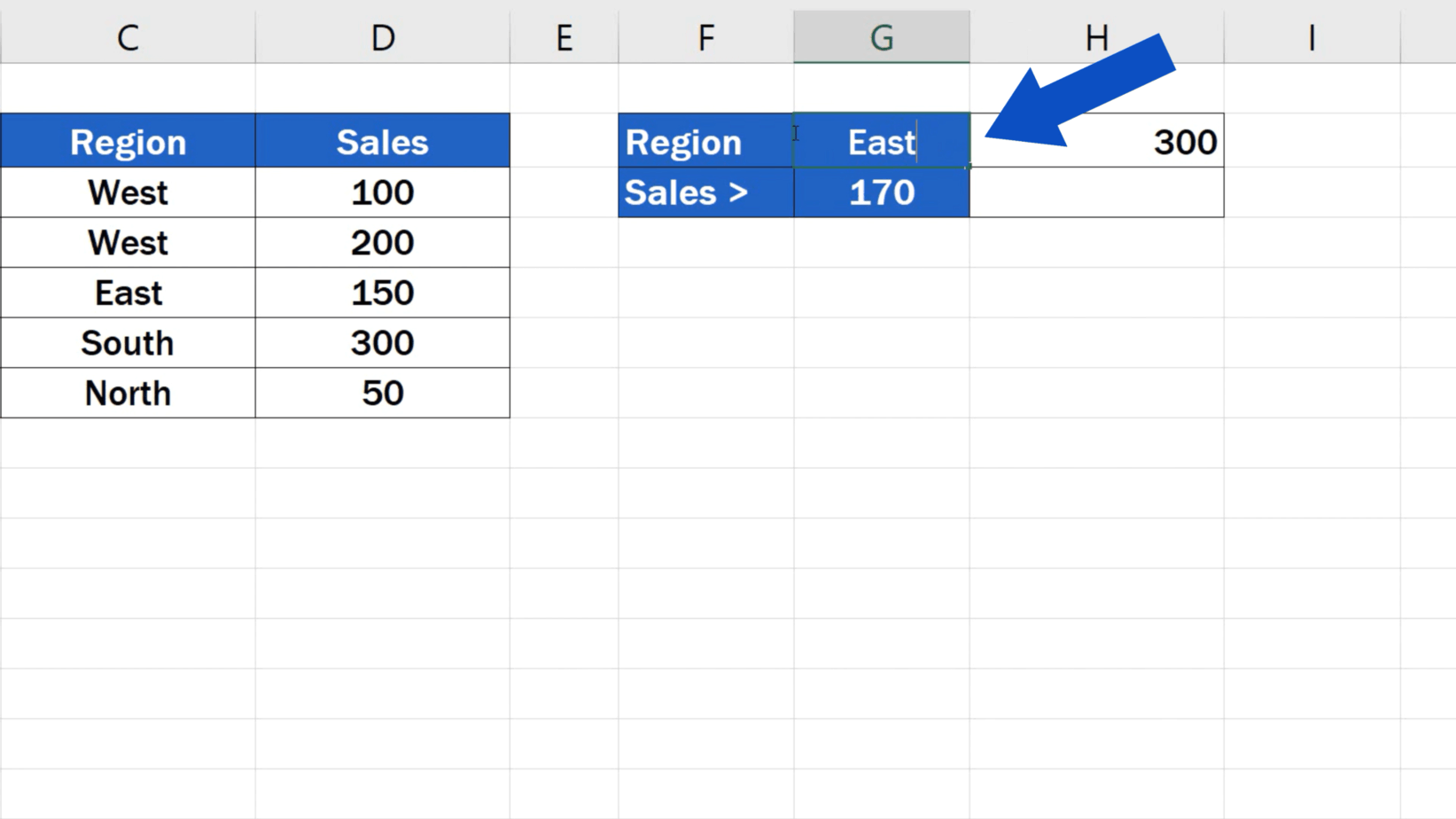Select the North region cell
Image resolution: width=1456 pixels, height=819 pixels.
128,393
